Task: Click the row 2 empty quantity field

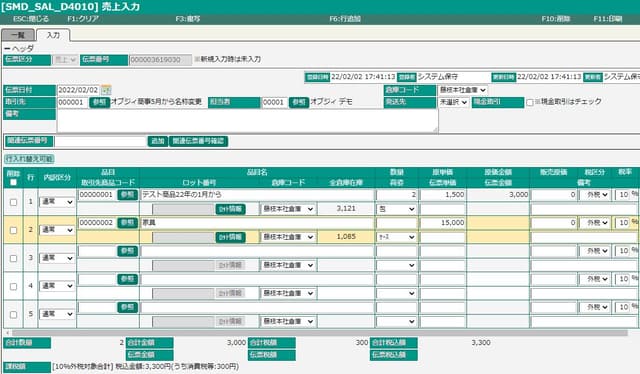Action: pos(396,223)
